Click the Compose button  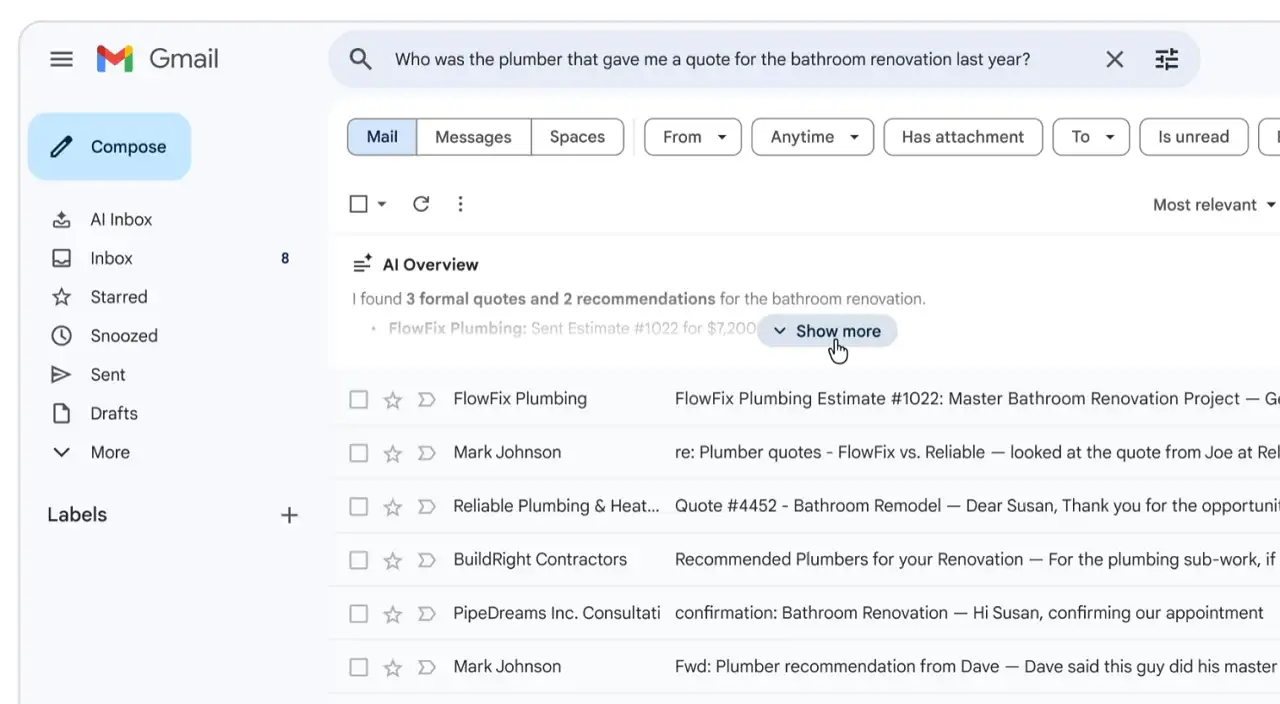point(110,147)
